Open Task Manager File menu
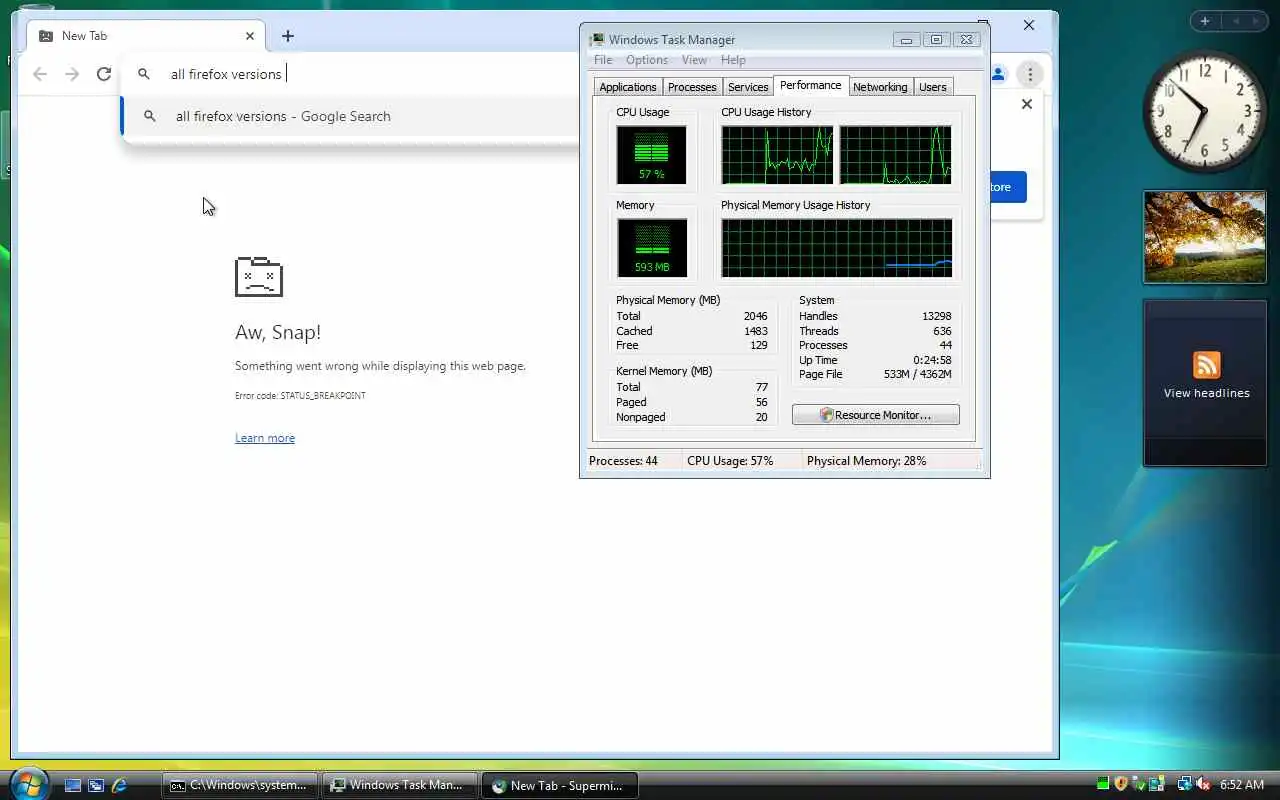The height and width of the screenshot is (800, 1280). pyautogui.click(x=603, y=60)
